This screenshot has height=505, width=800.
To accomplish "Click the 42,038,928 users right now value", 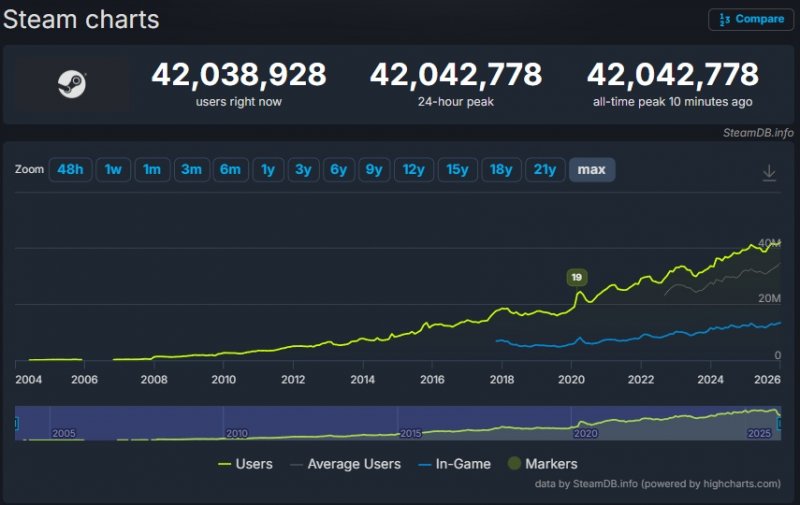I will (239, 74).
